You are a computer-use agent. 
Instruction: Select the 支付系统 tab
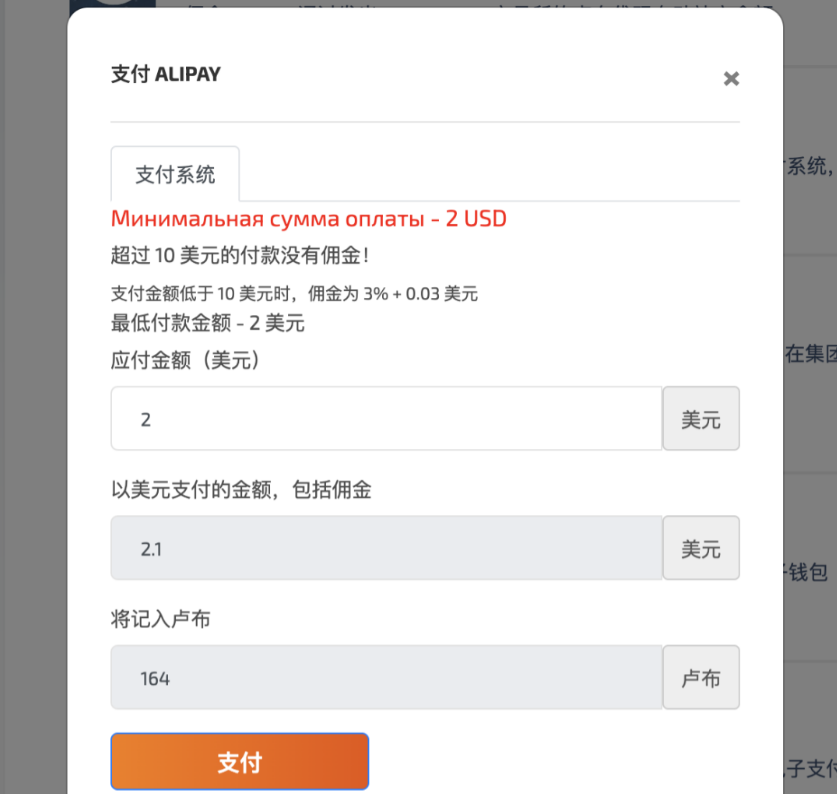pos(175,175)
